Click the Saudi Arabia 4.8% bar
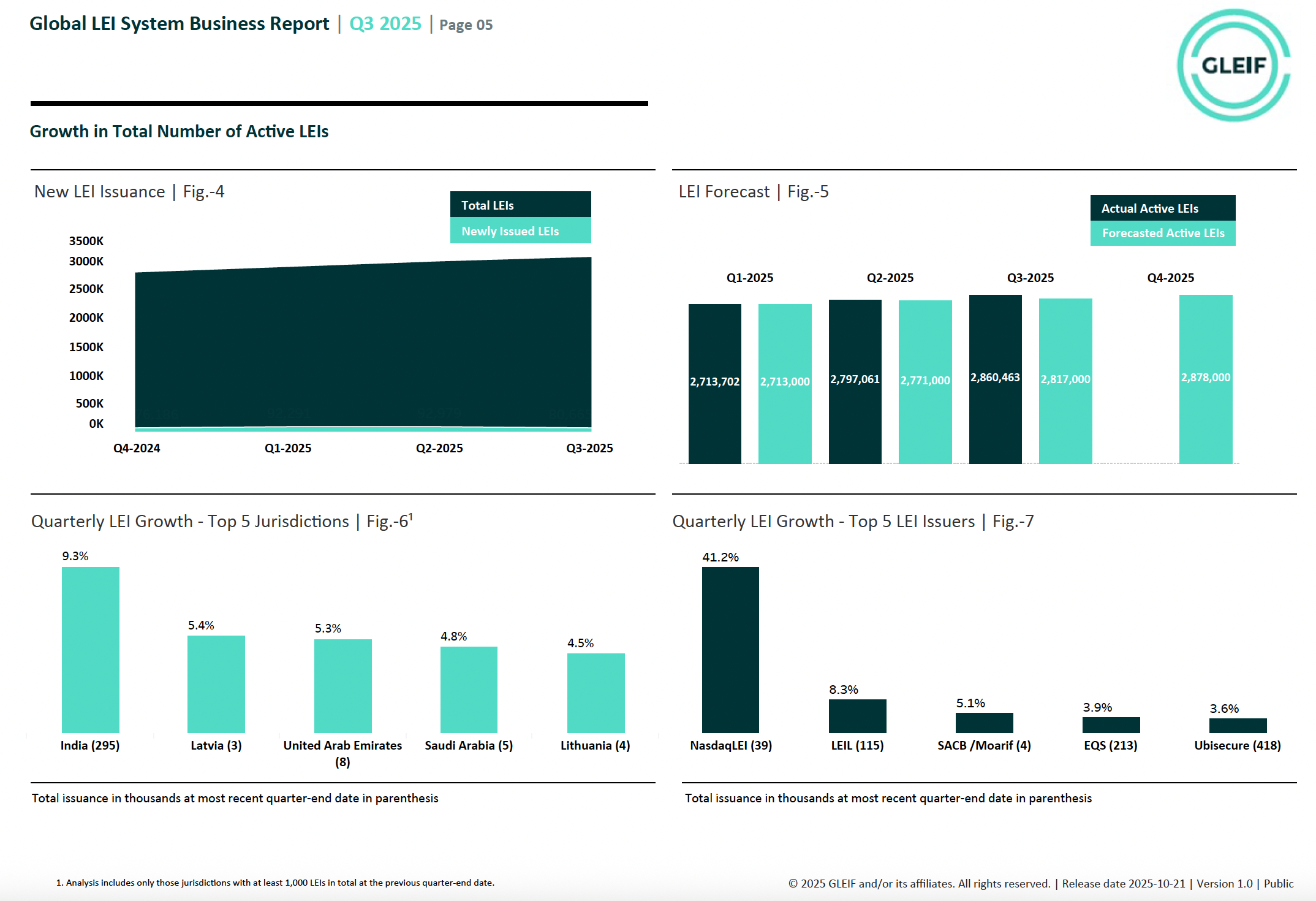 (469, 689)
